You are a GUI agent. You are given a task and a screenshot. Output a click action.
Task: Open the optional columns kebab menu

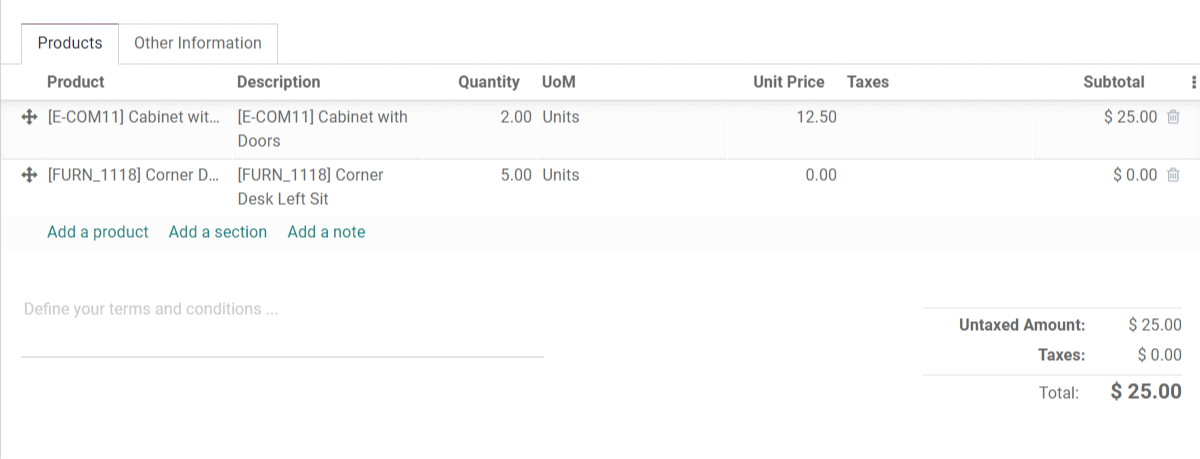pos(1193,82)
